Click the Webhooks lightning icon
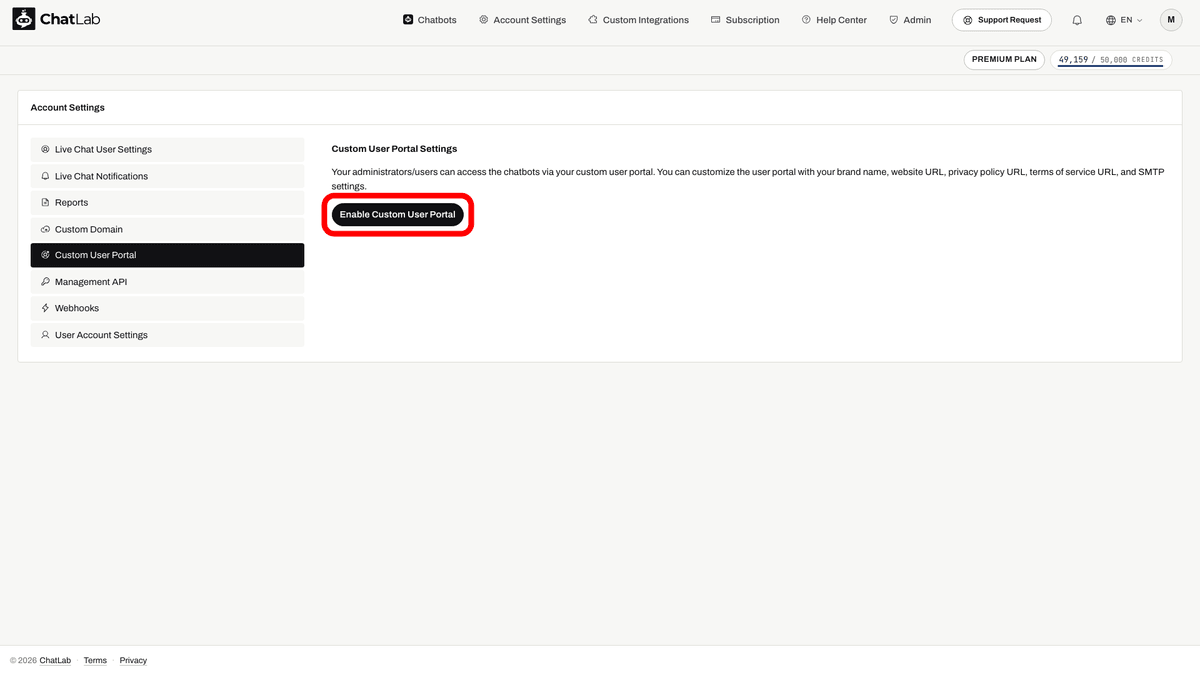Screen dimensions: 1200x675 pyautogui.click(x=45, y=309)
